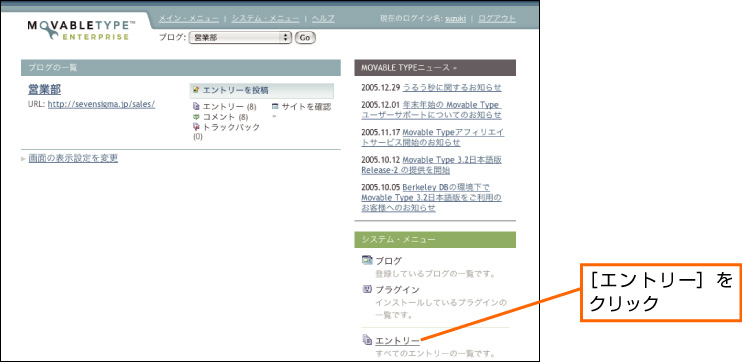
Task: Click ログアウト to log out
Action: pos(497,18)
